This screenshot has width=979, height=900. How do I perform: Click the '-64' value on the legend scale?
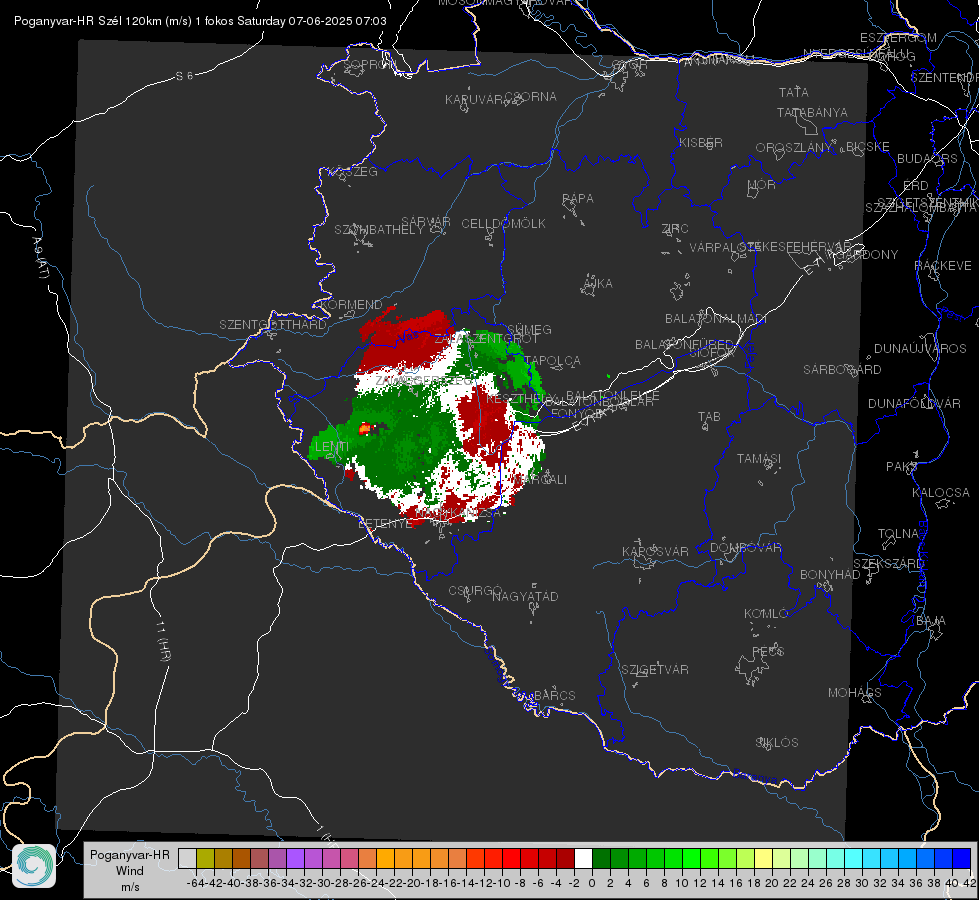click(x=196, y=883)
